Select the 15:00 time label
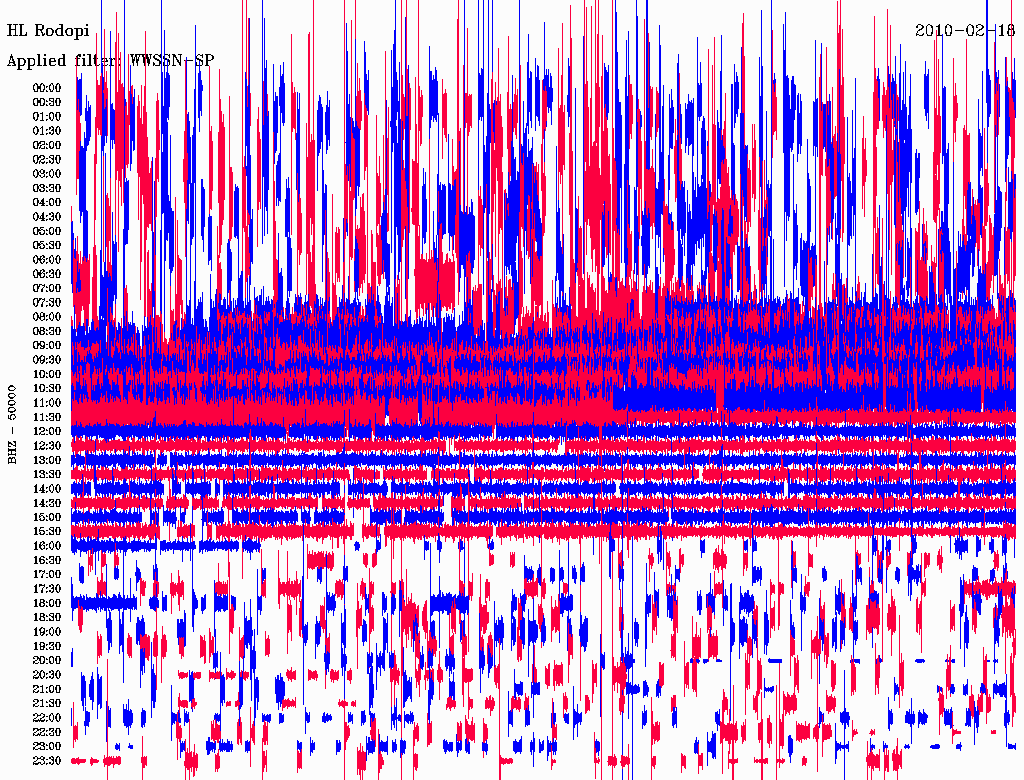Viewport: 1024px width, 780px height. pyautogui.click(x=47, y=517)
